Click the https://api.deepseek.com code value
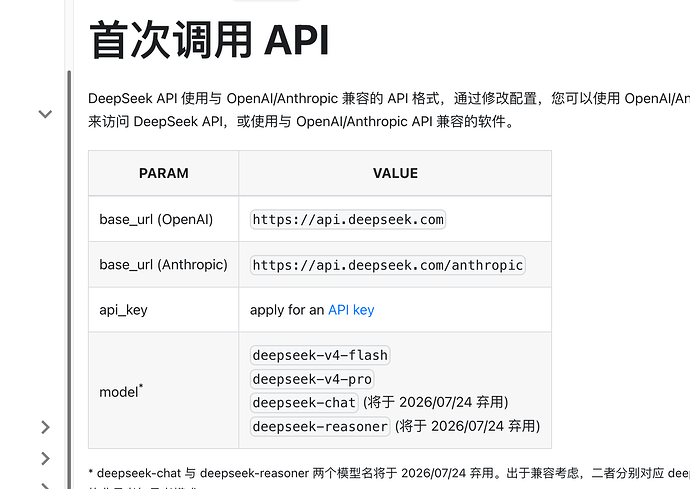 pyautogui.click(x=348, y=219)
